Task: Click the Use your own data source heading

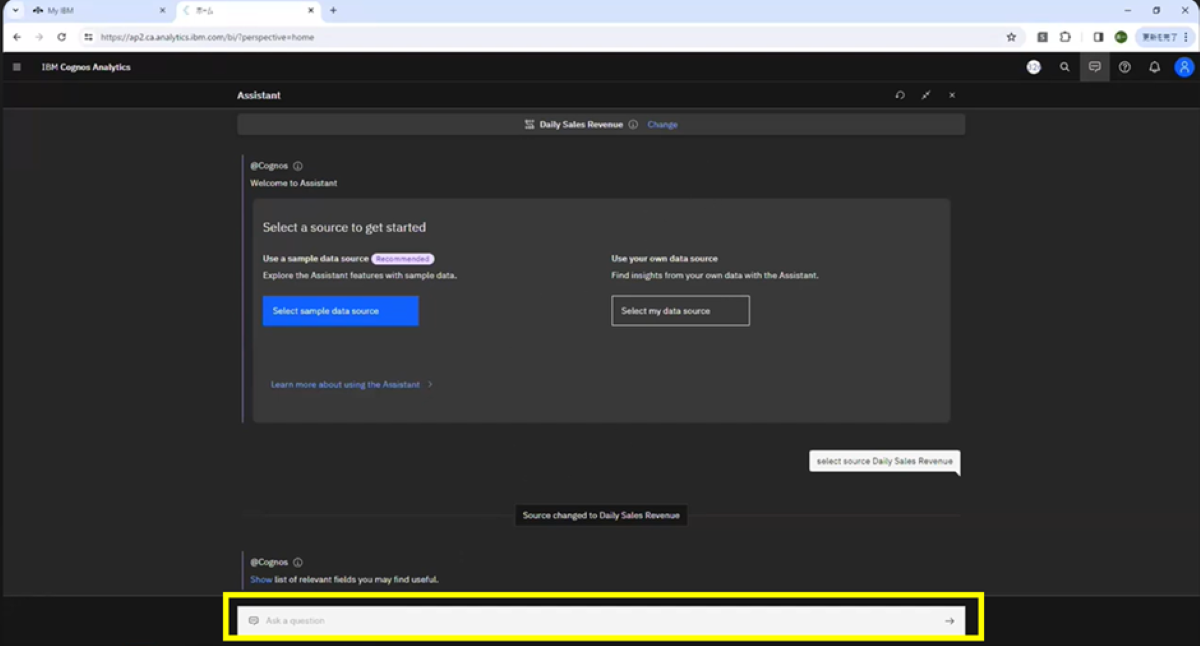Action: (x=665, y=258)
